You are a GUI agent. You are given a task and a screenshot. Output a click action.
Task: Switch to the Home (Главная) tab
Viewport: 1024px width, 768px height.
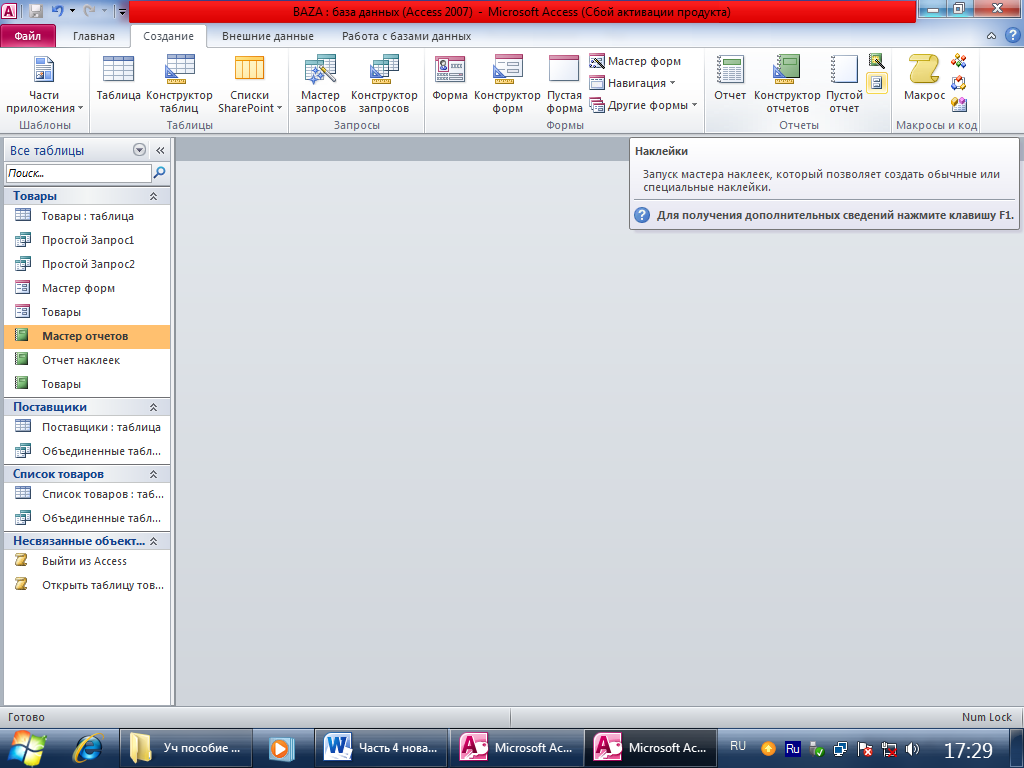93,36
